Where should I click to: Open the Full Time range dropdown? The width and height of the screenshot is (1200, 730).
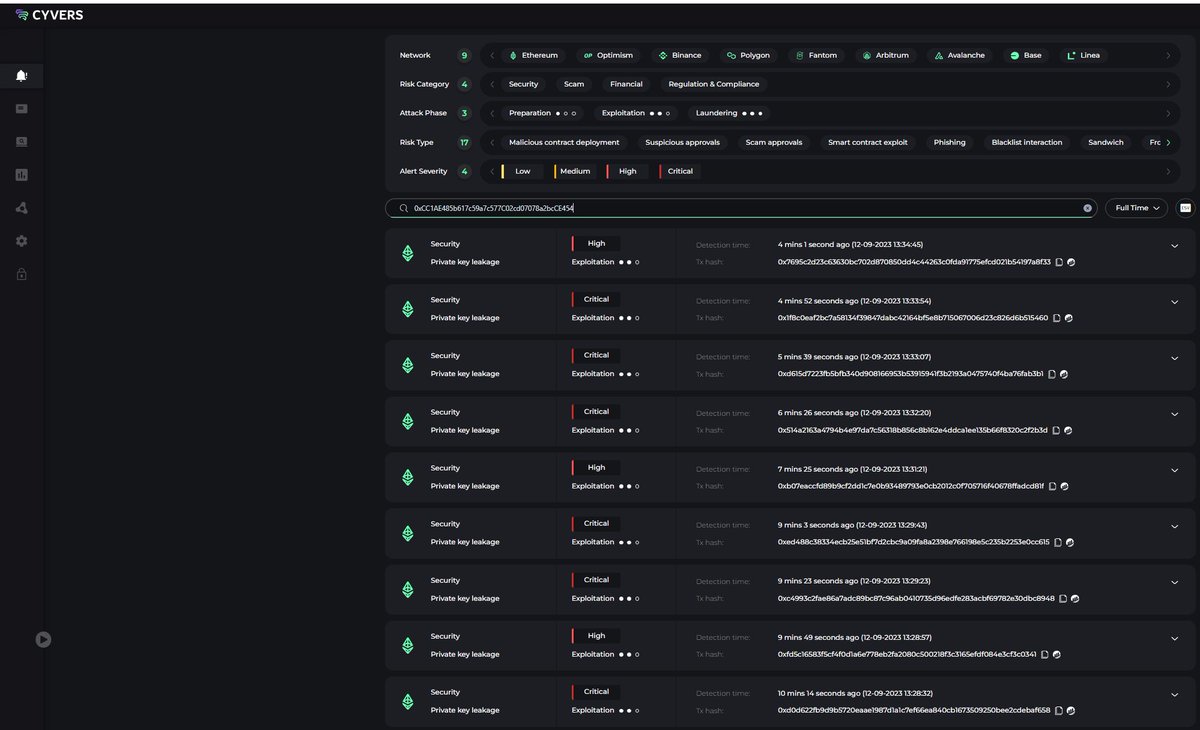(x=1137, y=208)
